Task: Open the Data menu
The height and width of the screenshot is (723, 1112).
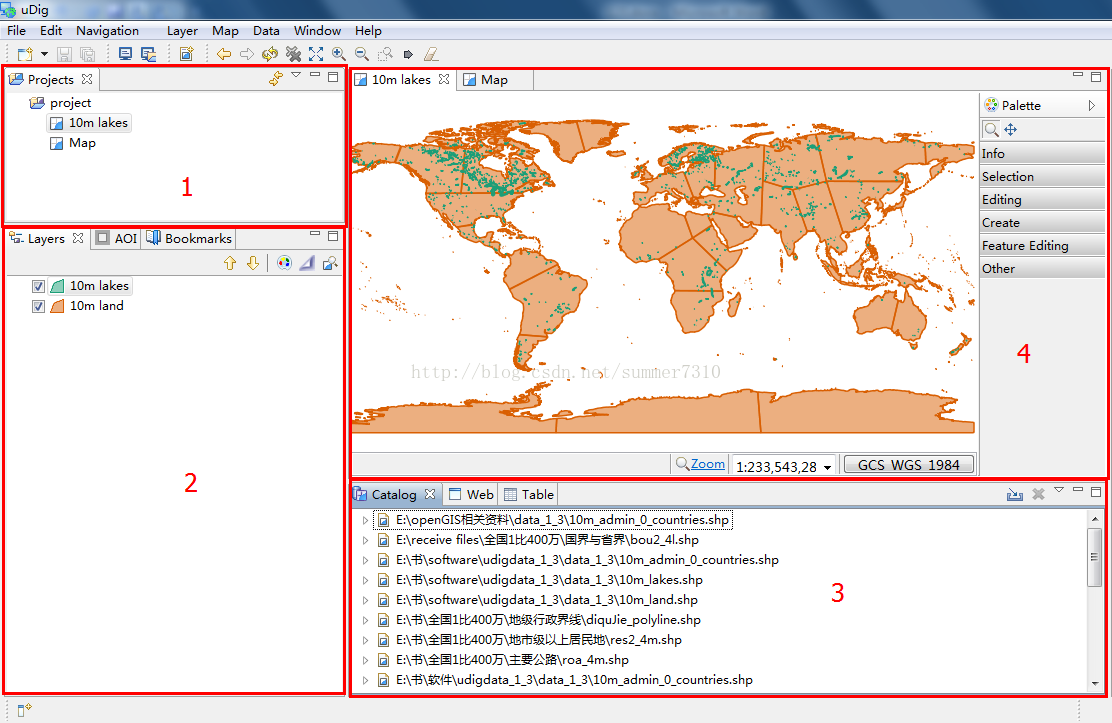Action: pos(266,31)
